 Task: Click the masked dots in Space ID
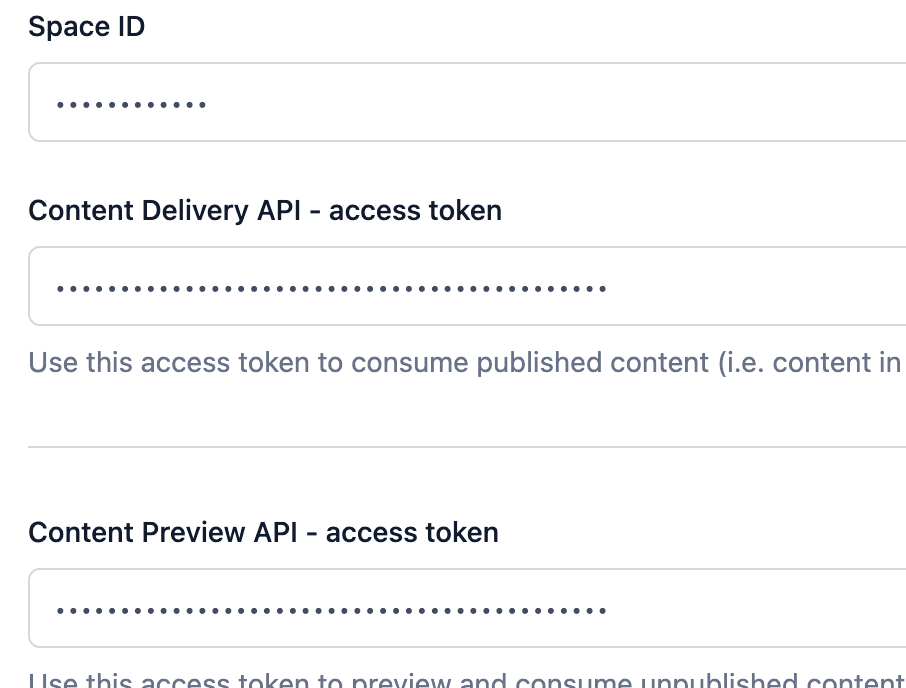tap(131, 104)
